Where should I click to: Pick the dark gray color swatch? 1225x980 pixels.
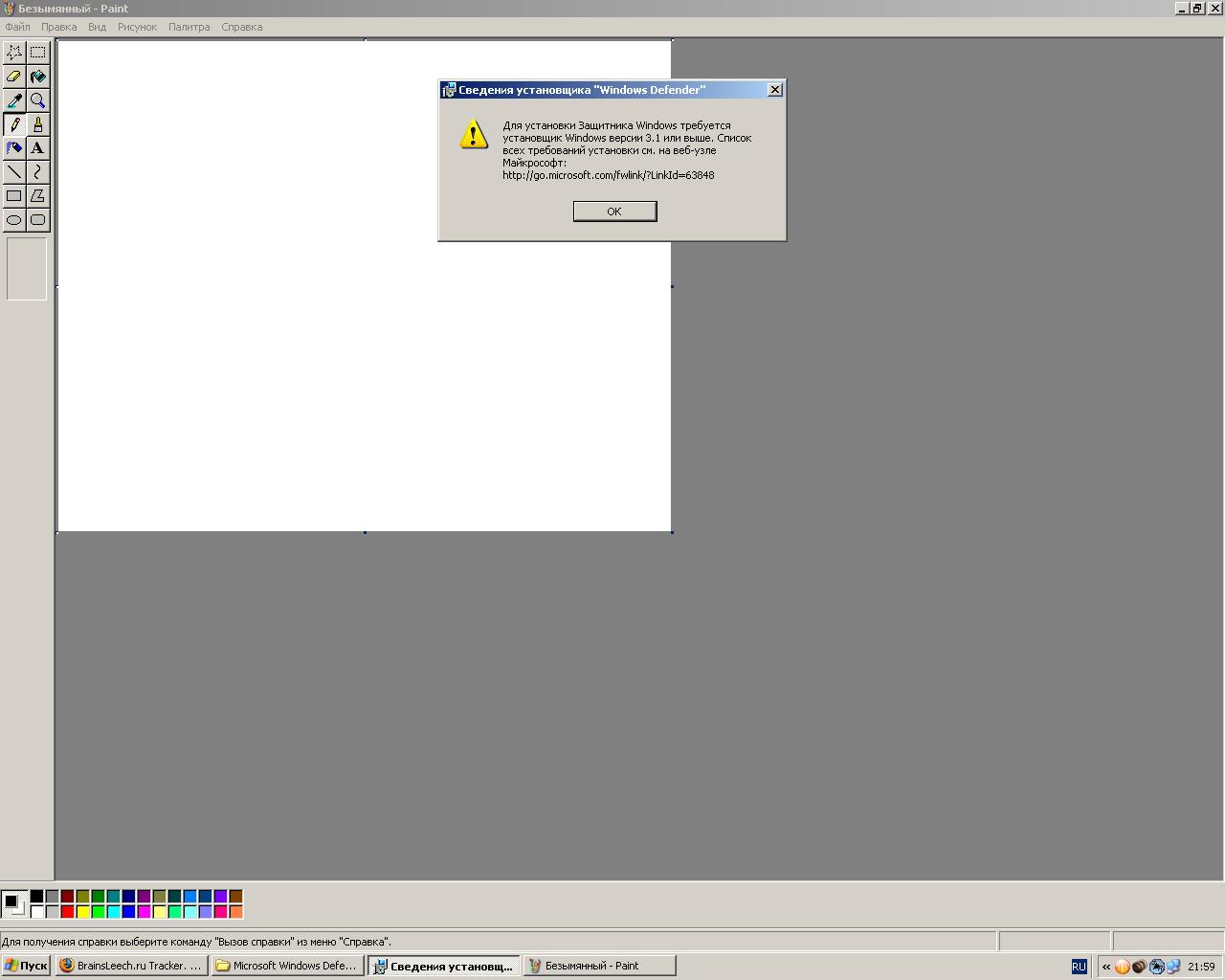tap(52, 897)
